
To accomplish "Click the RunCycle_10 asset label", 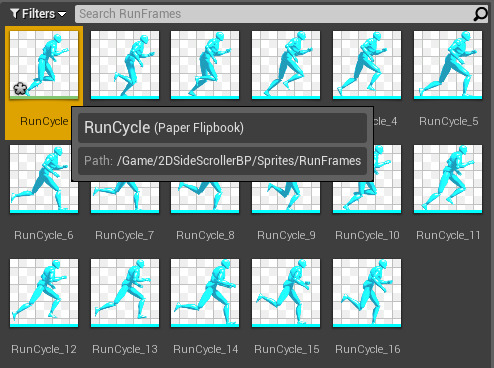I will [x=367, y=235].
